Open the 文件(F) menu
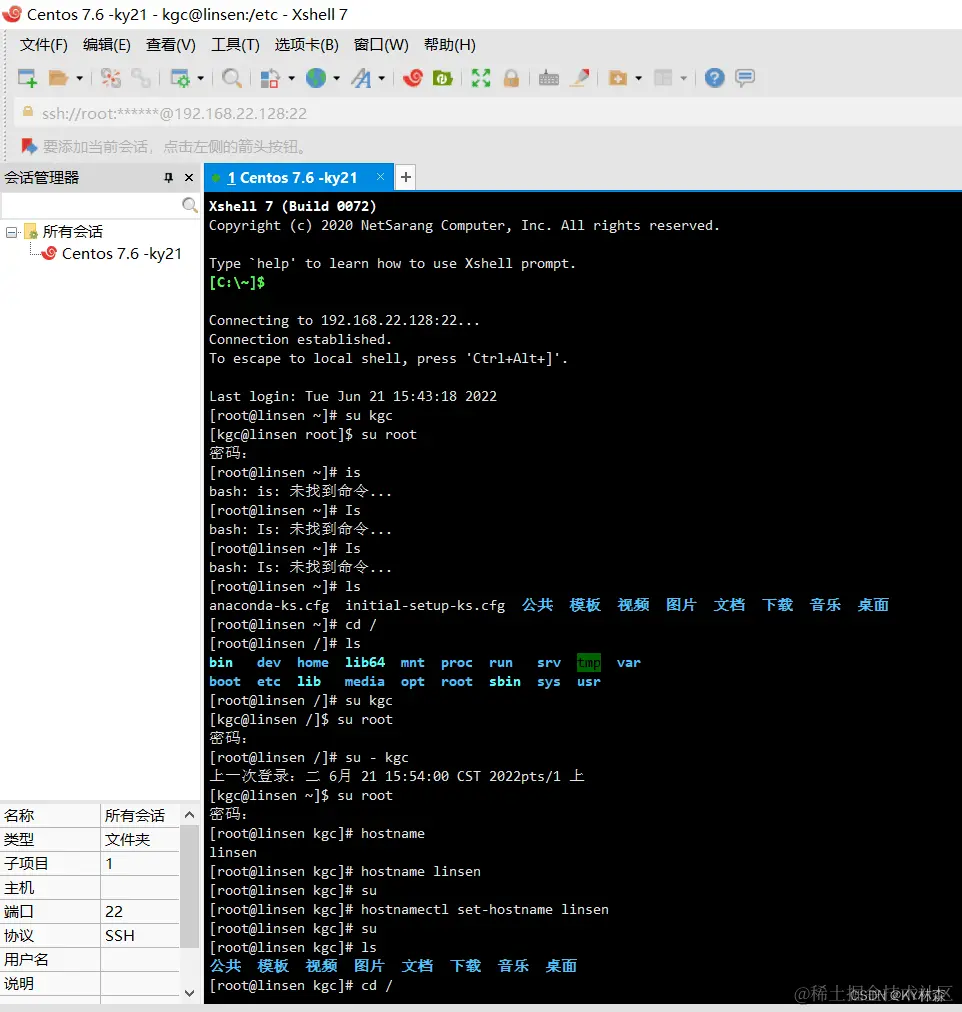This screenshot has height=1012, width=962. click(43, 45)
